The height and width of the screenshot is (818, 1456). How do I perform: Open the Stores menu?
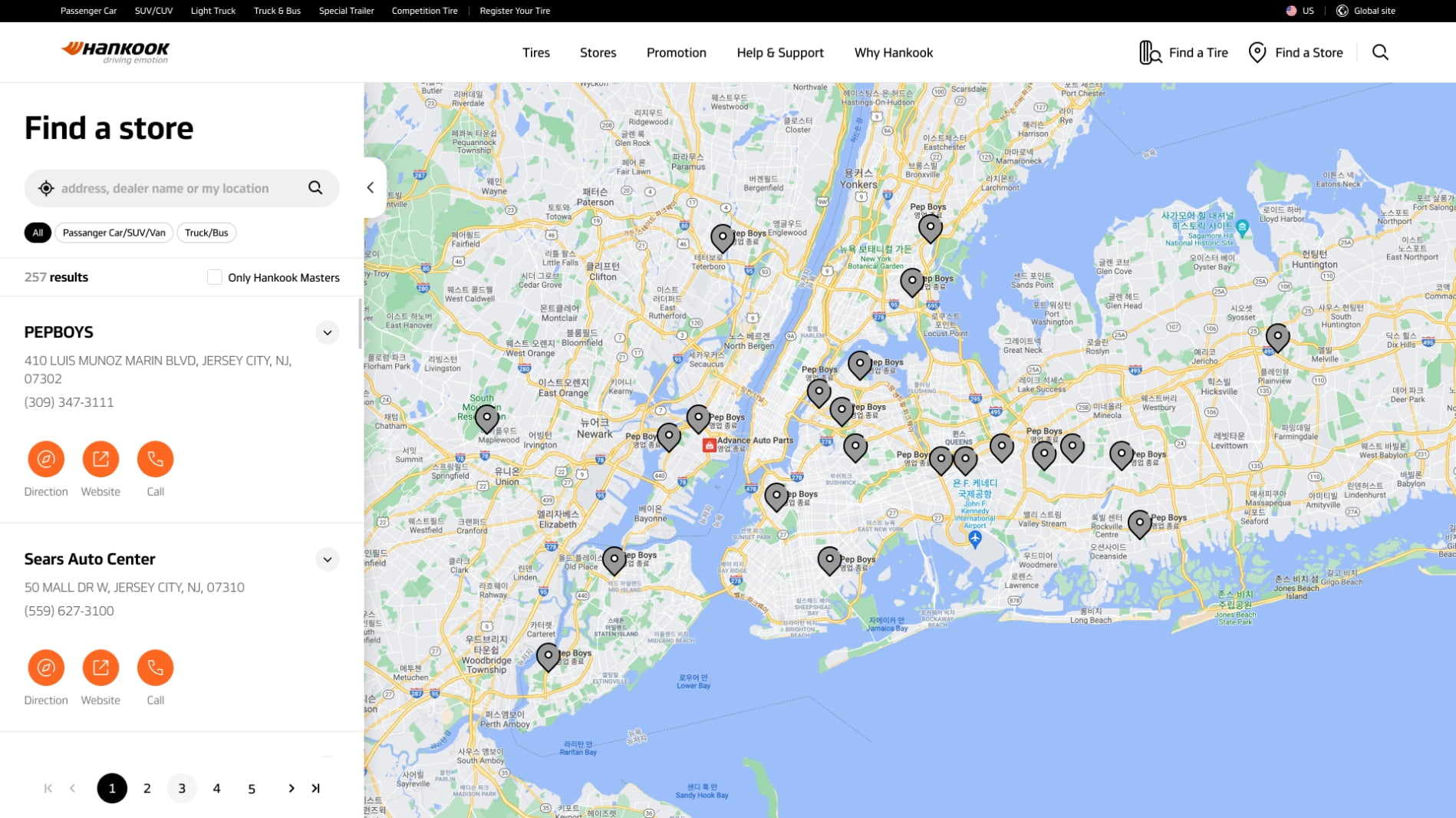tap(598, 52)
